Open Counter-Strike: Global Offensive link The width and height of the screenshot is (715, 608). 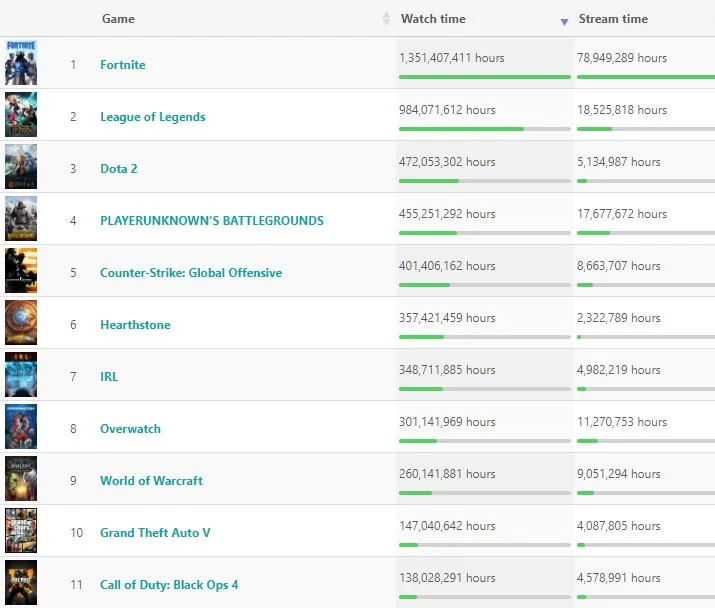point(191,273)
